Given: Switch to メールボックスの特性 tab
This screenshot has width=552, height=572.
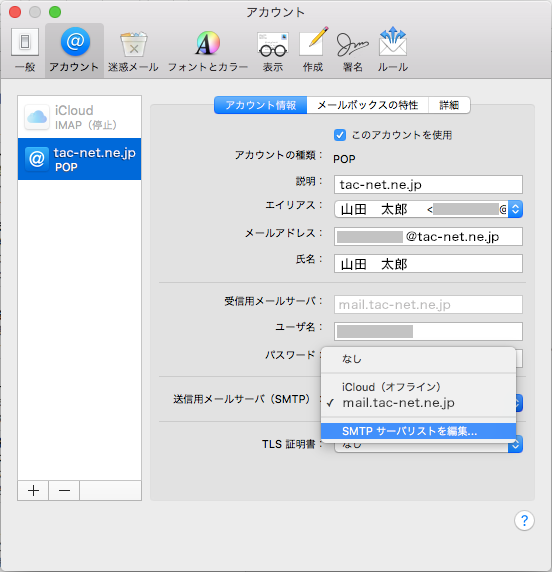Looking at the screenshot, I should pos(367,105).
